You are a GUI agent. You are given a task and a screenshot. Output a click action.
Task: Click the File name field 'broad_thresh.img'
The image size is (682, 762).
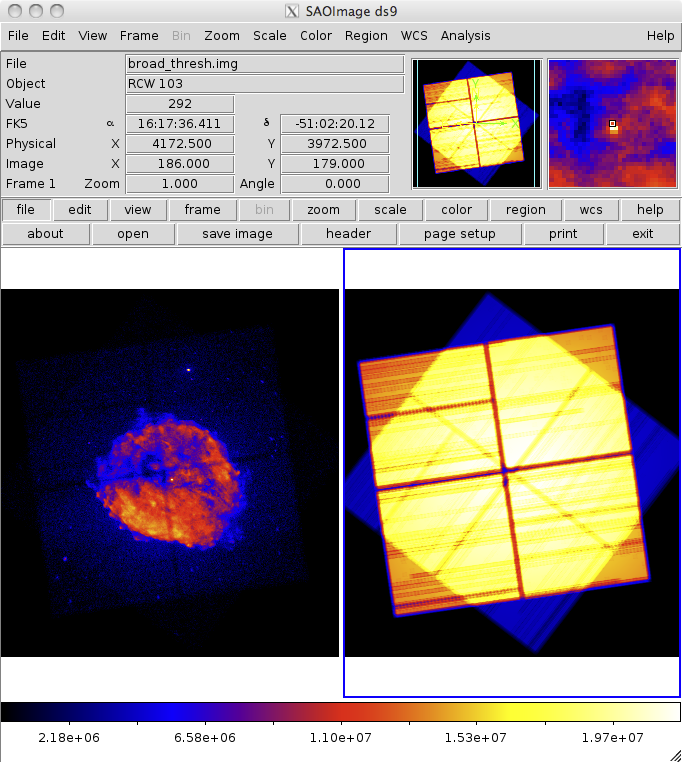[x=264, y=64]
